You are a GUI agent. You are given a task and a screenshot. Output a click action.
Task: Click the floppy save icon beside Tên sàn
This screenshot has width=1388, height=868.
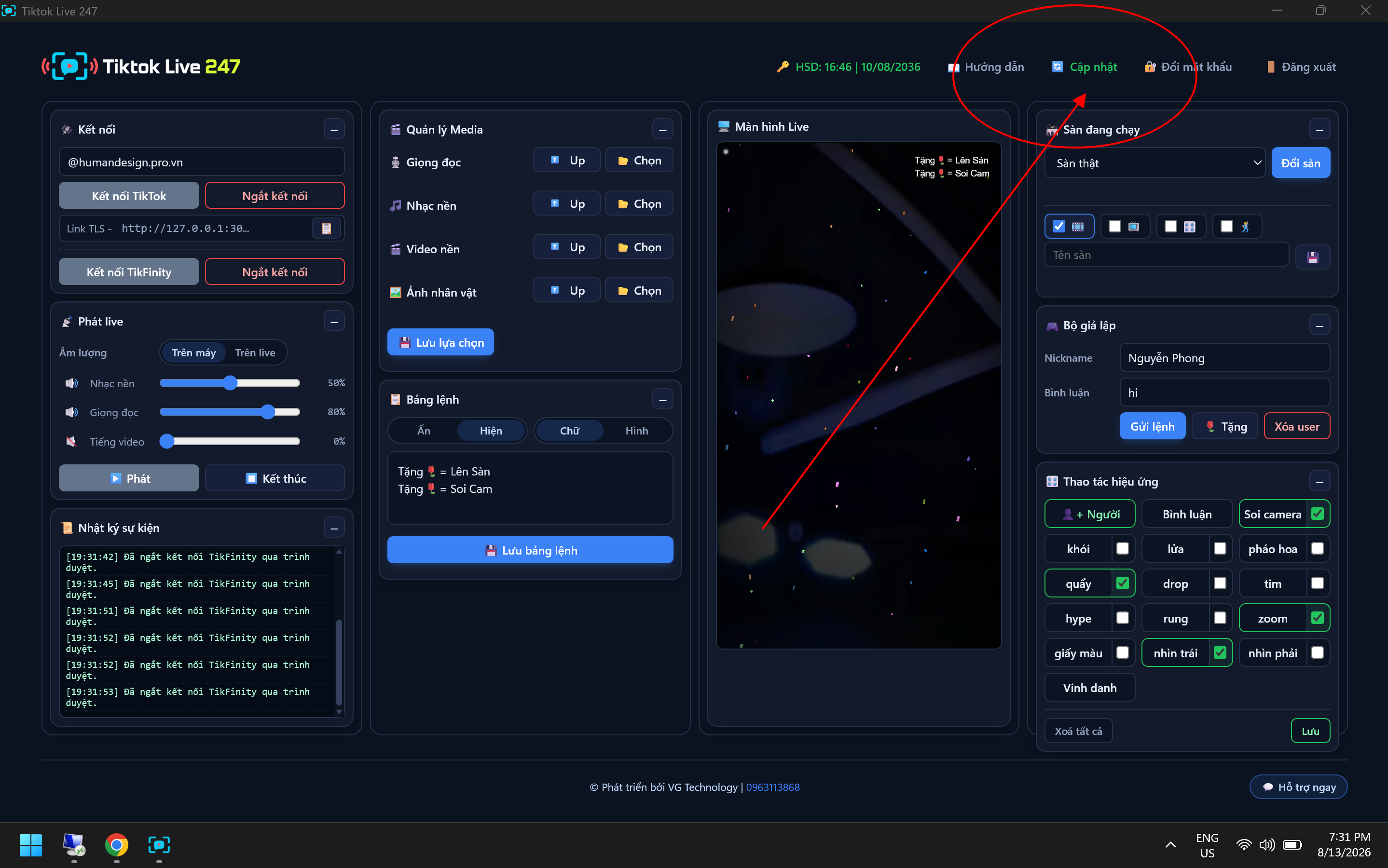[x=1313, y=257]
